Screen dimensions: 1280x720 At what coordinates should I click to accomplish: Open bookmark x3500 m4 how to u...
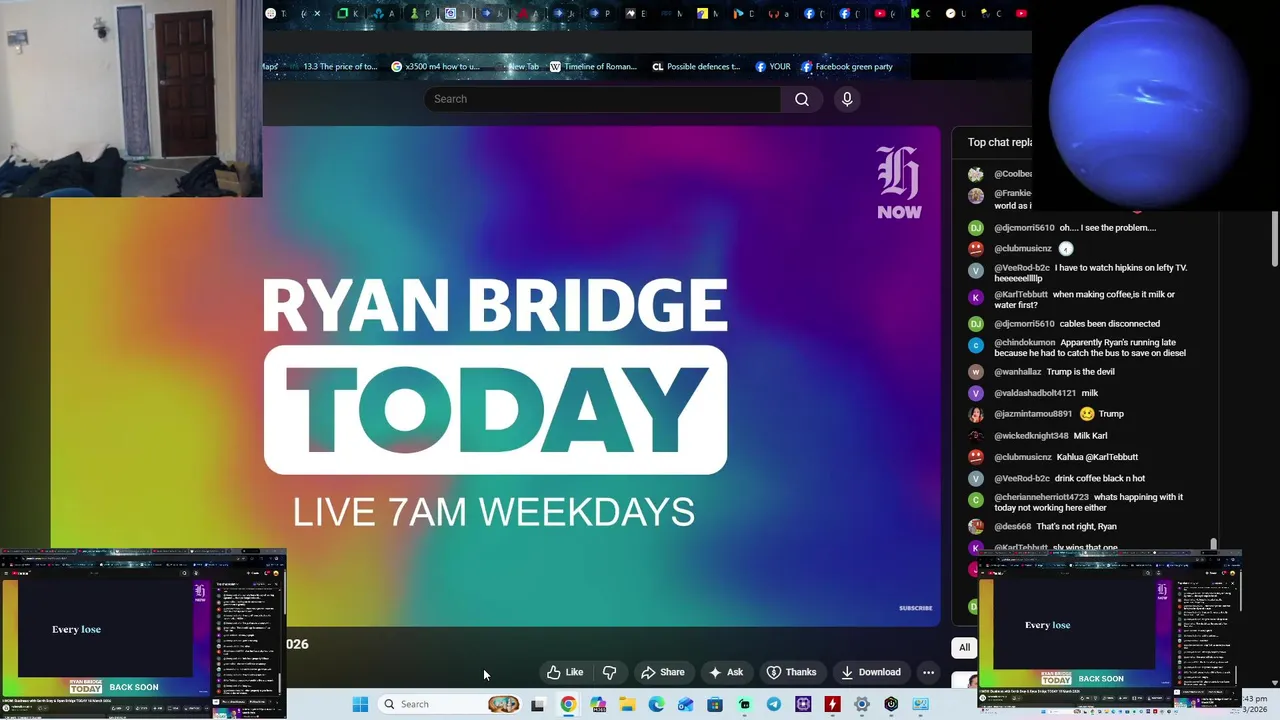[x=435, y=67]
